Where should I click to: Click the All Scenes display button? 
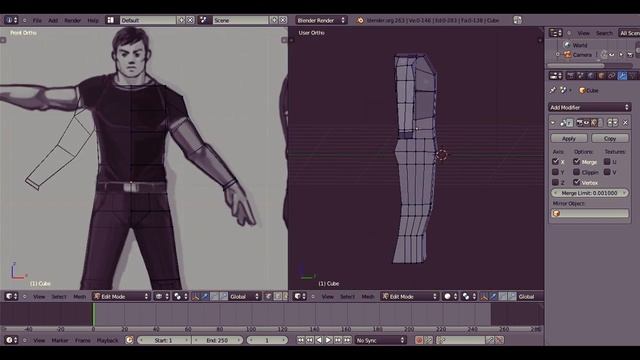coord(629,33)
